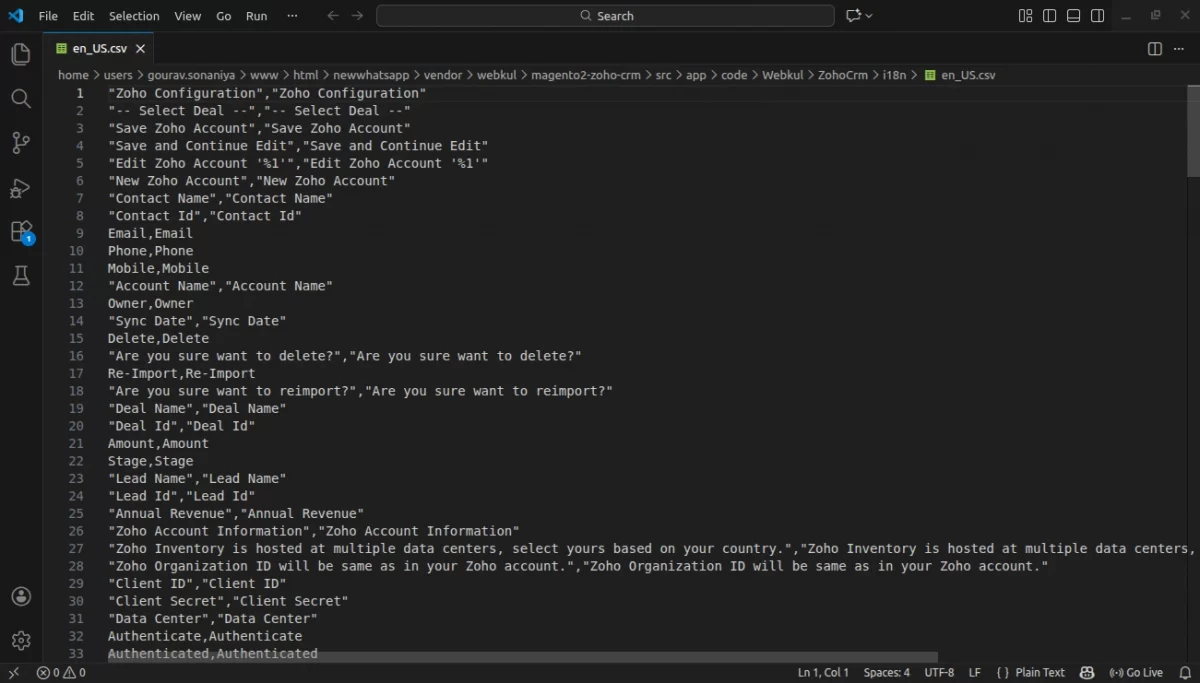Open the Run menu
1200x683 pixels.
point(257,16)
